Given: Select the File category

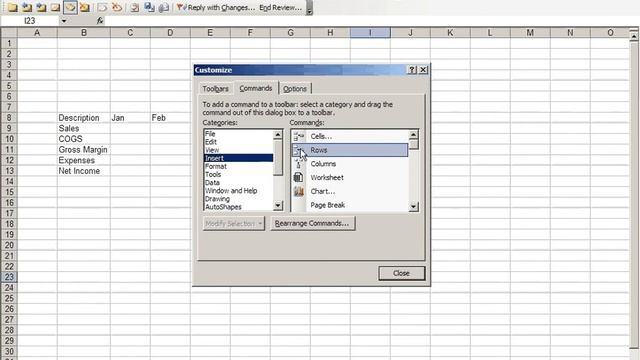Looking at the screenshot, I should pos(238,134).
